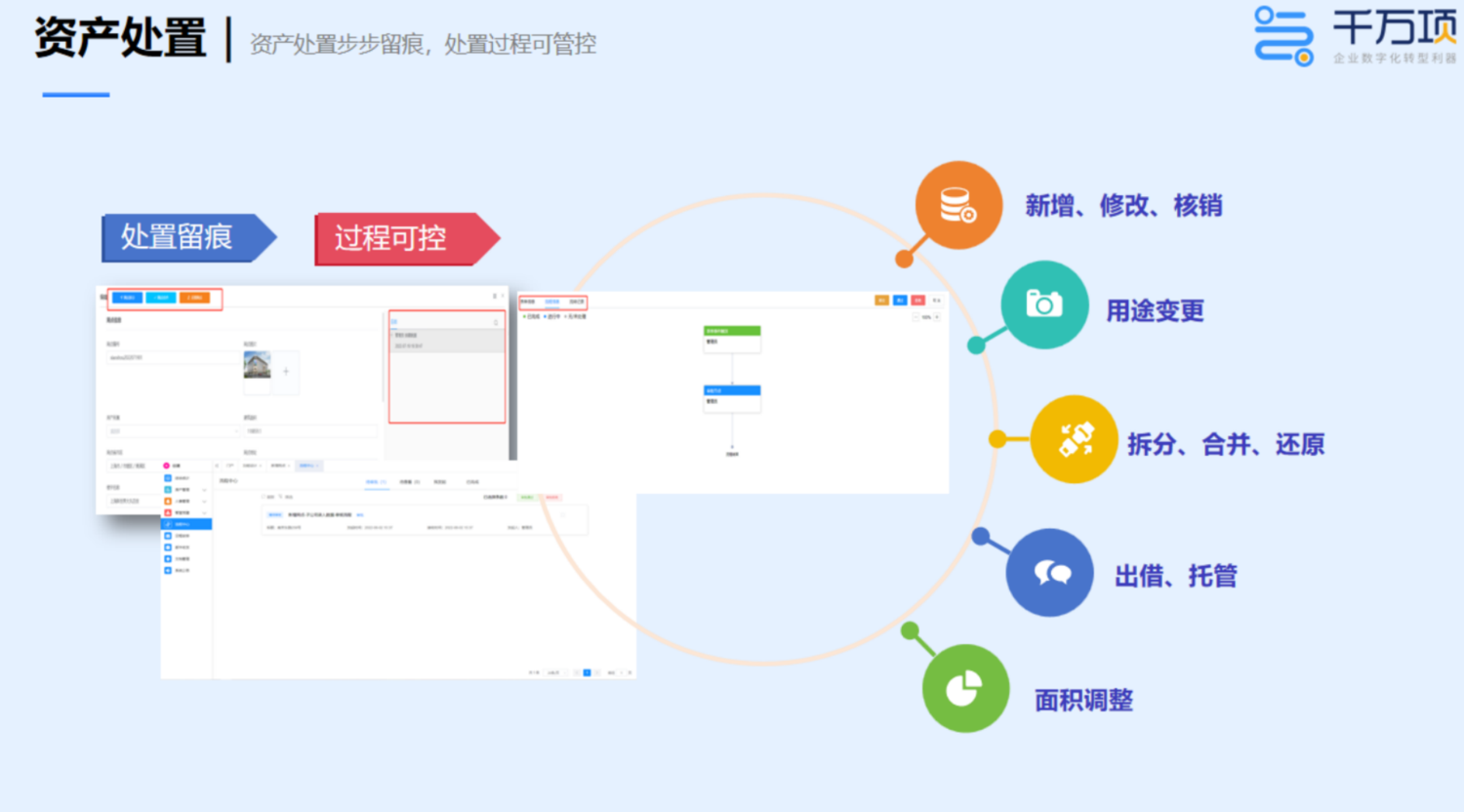The image size is (1464, 812).
Task: Click the red button in the flowchart header
Action: (x=917, y=301)
